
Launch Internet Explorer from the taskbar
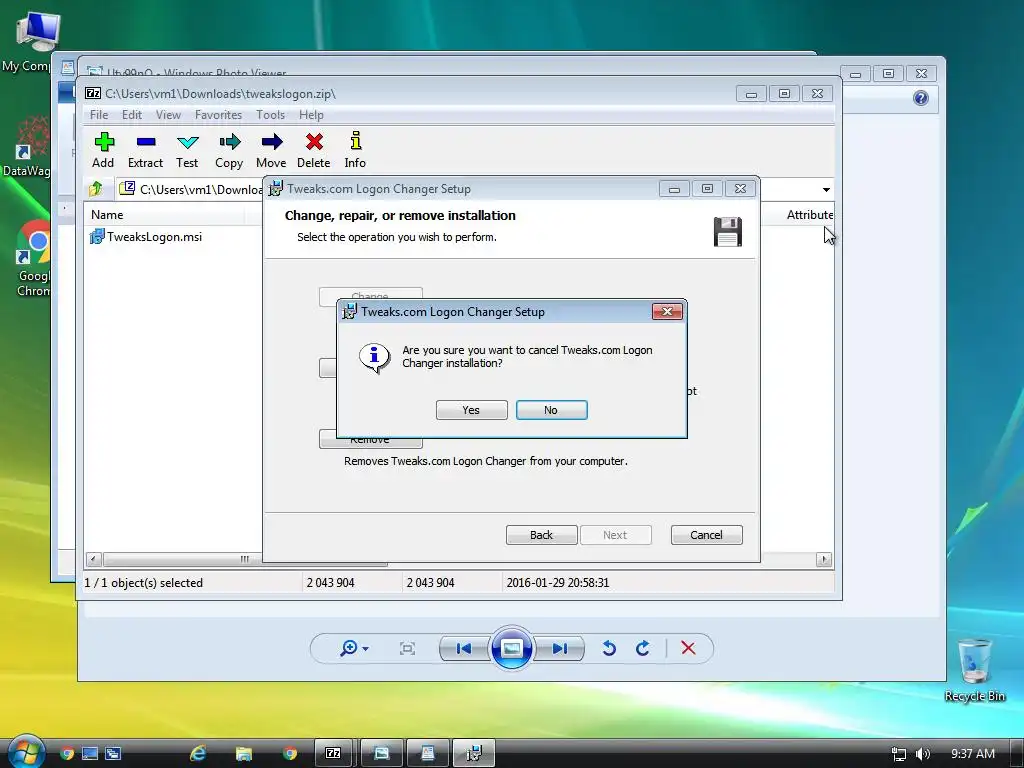(198, 754)
